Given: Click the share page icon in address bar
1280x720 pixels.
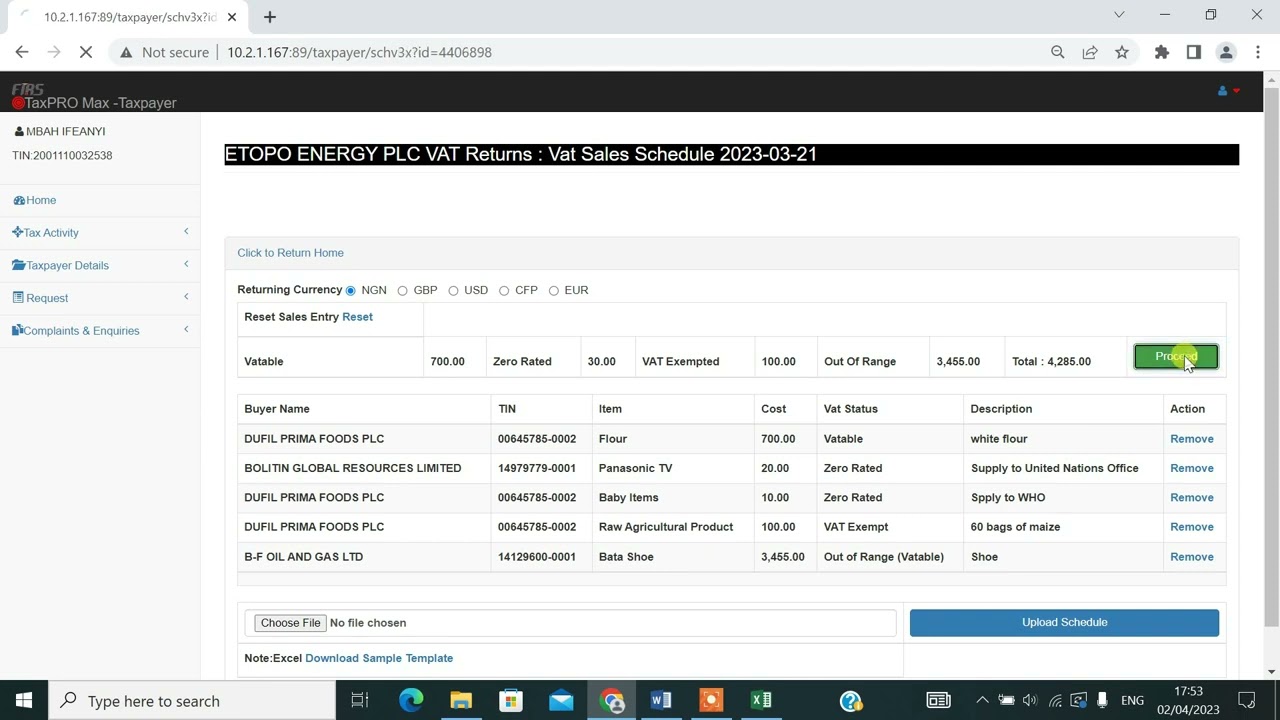Looking at the screenshot, I should click(1090, 52).
